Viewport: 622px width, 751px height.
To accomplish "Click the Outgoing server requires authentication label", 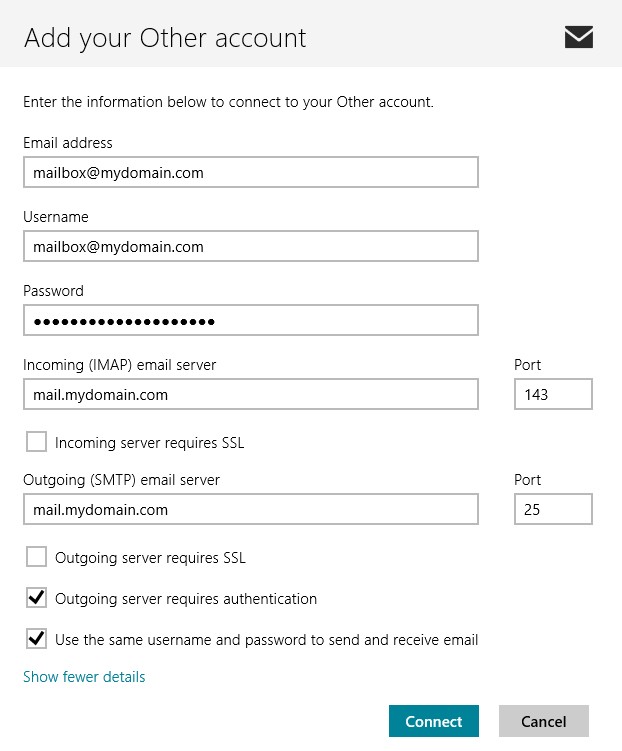I will tap(186, 598).
